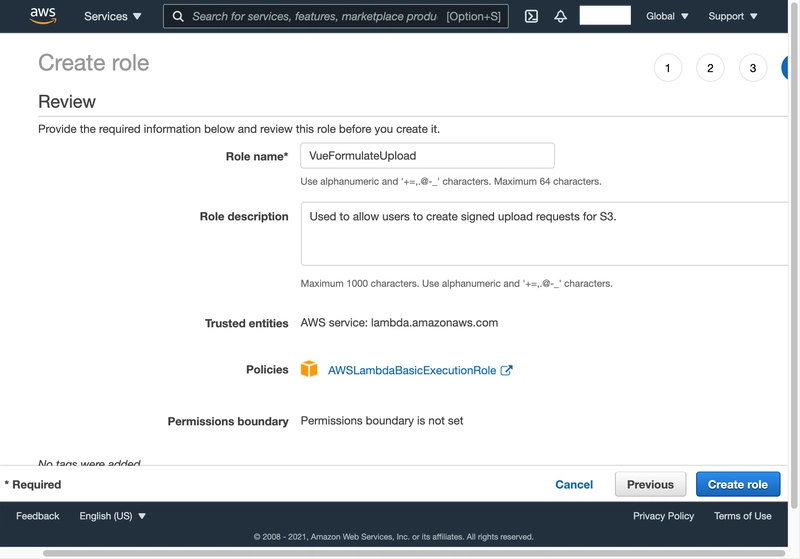Click the Create role button
Image resolution: width=800 pixels, height=559 pixels.
(x=738, y=484)
